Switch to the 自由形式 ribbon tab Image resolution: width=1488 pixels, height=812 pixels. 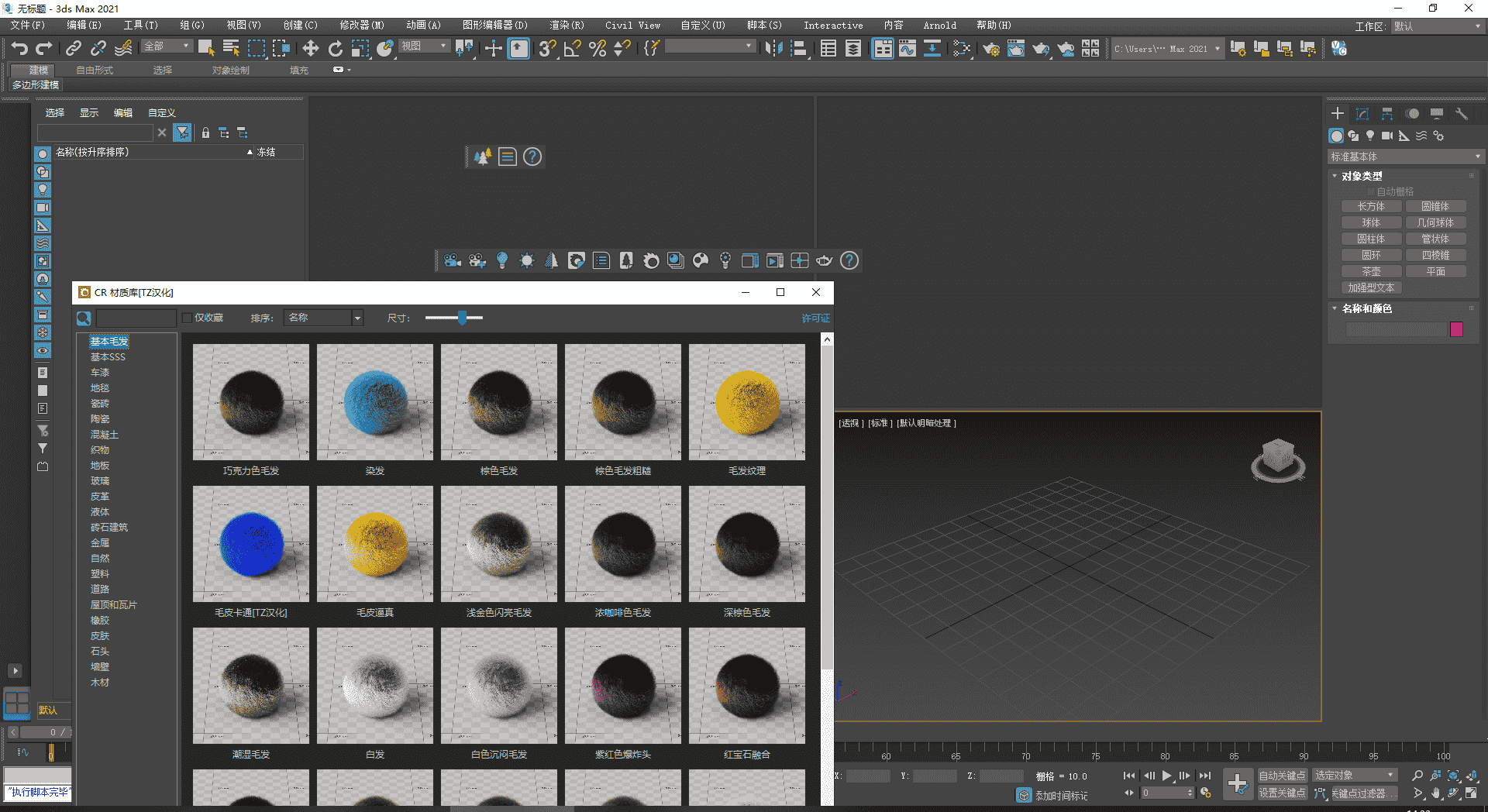(95, 70)
